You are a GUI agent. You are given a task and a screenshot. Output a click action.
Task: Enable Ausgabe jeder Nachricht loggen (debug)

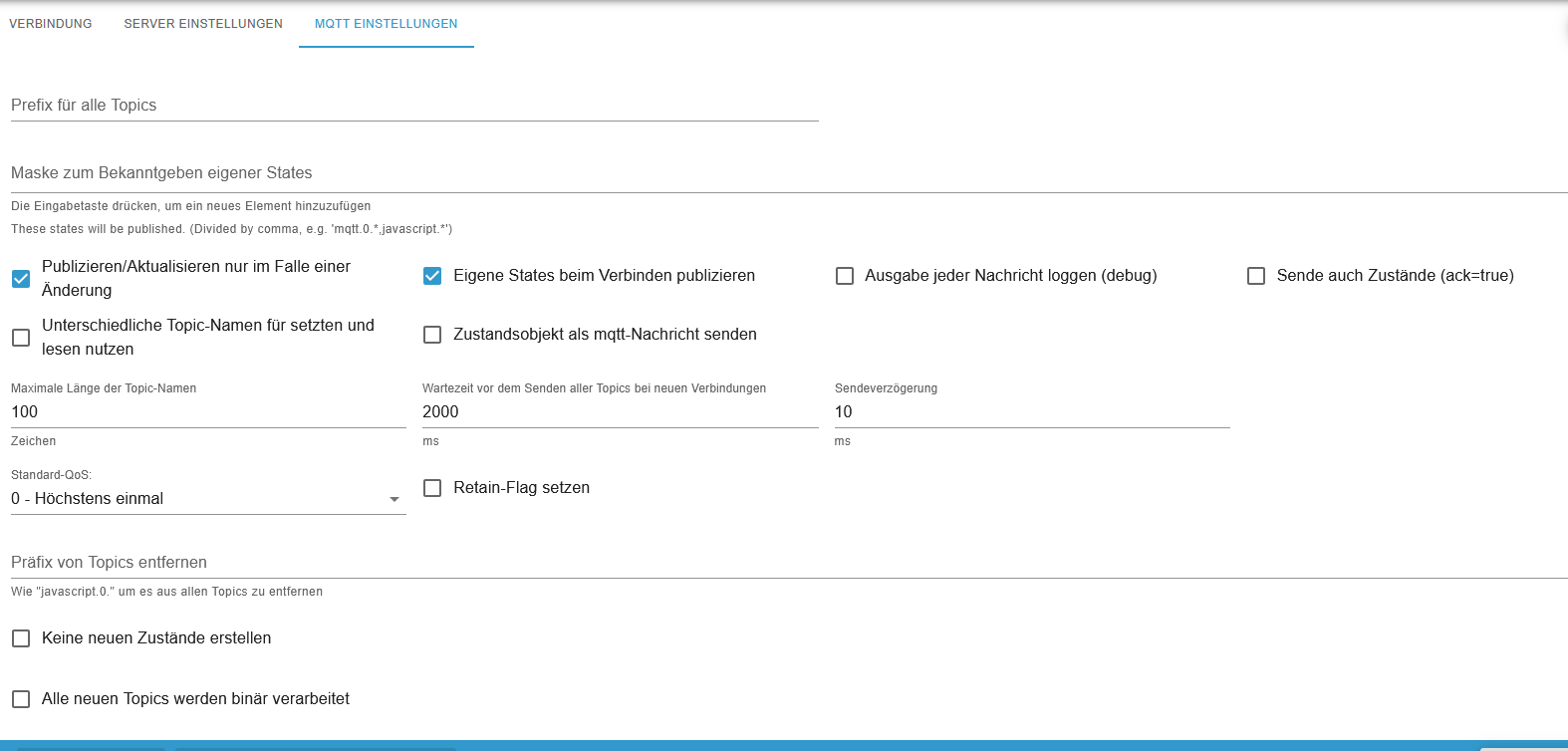click(x=845, y=276)
